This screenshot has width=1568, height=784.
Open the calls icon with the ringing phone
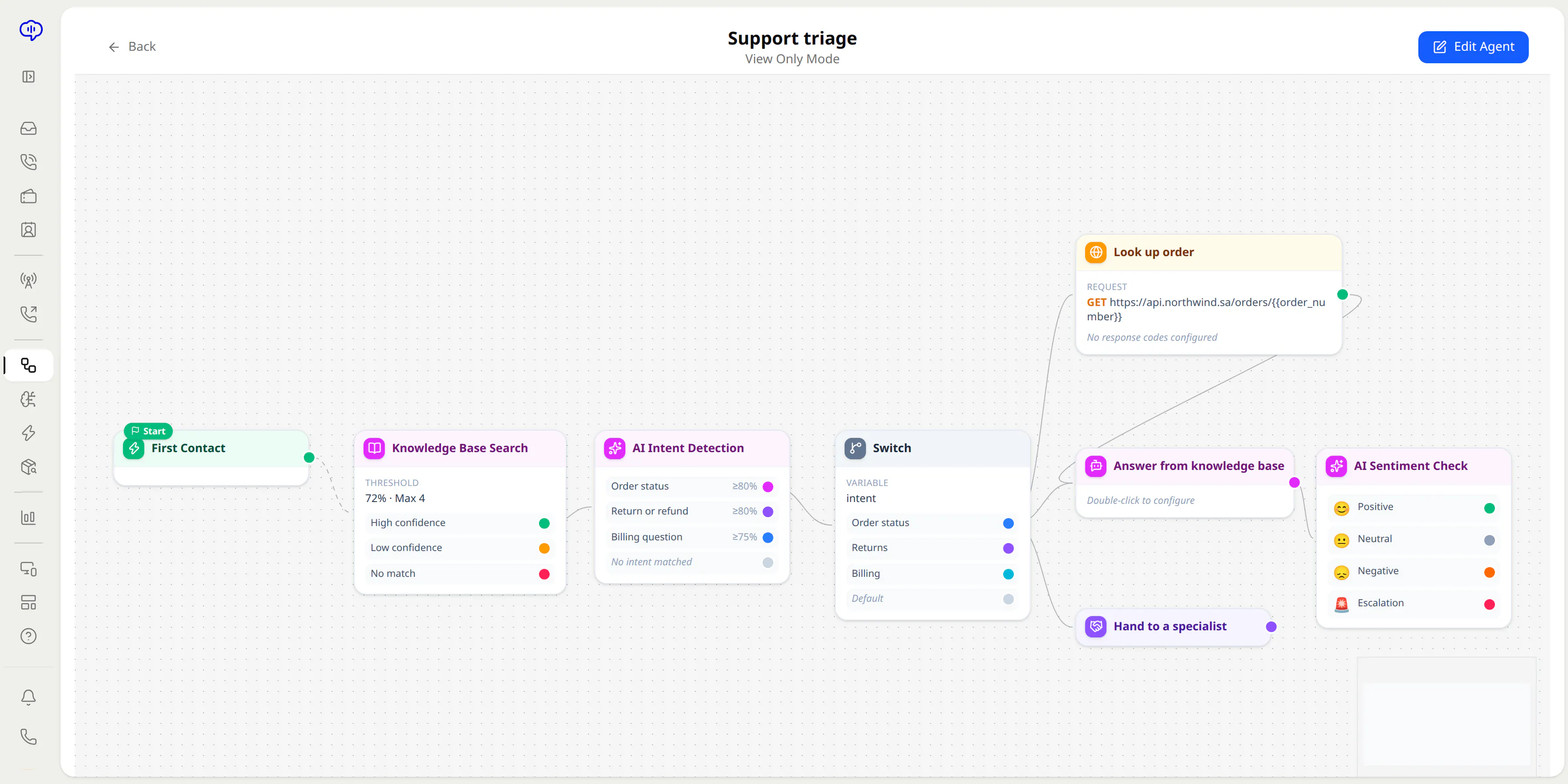29,162
